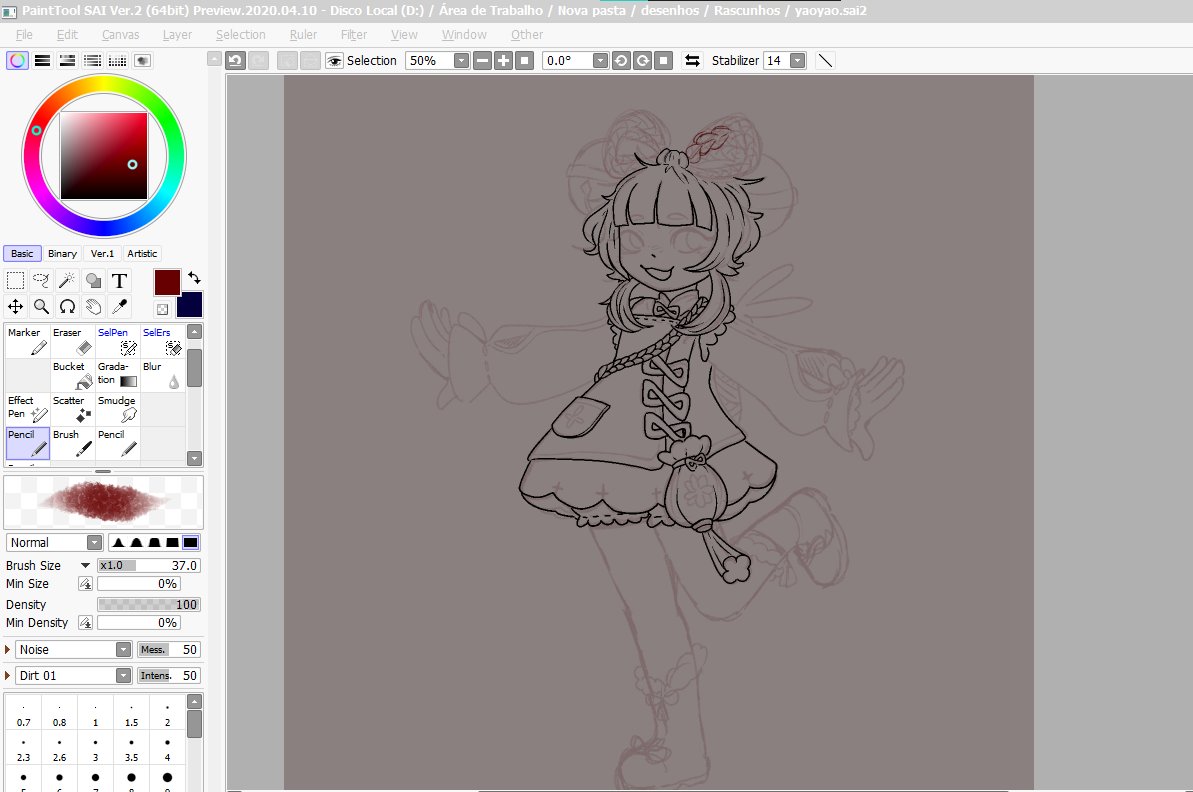1193x792 pixels.
Task: Choose the Bucket fill tool
Action: point(72,375)
